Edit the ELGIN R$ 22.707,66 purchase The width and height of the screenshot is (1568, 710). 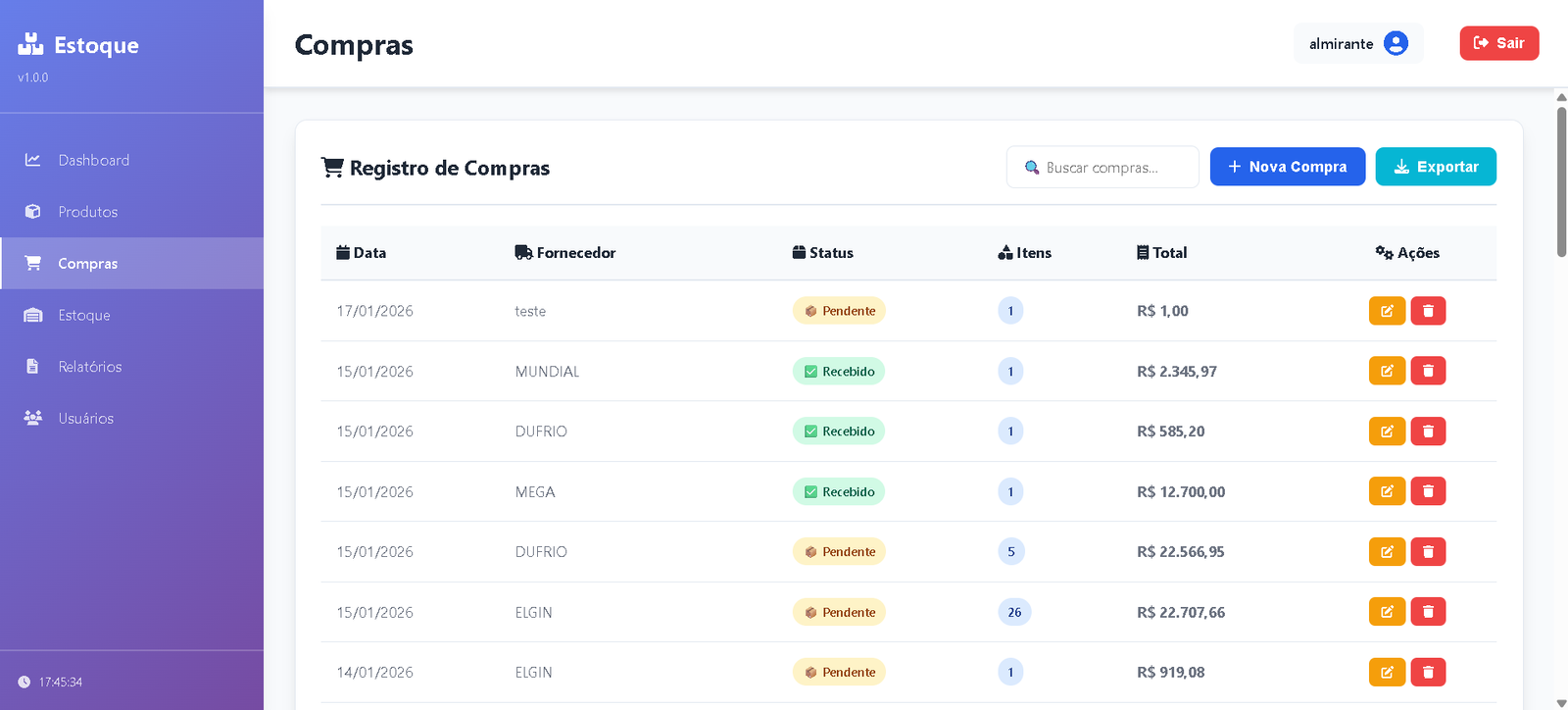pos(1387,612)
